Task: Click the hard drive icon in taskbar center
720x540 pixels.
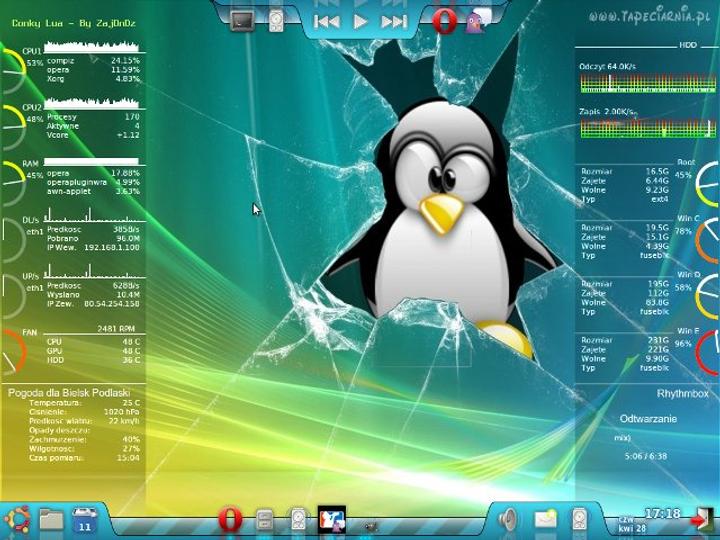Action: 298,520
